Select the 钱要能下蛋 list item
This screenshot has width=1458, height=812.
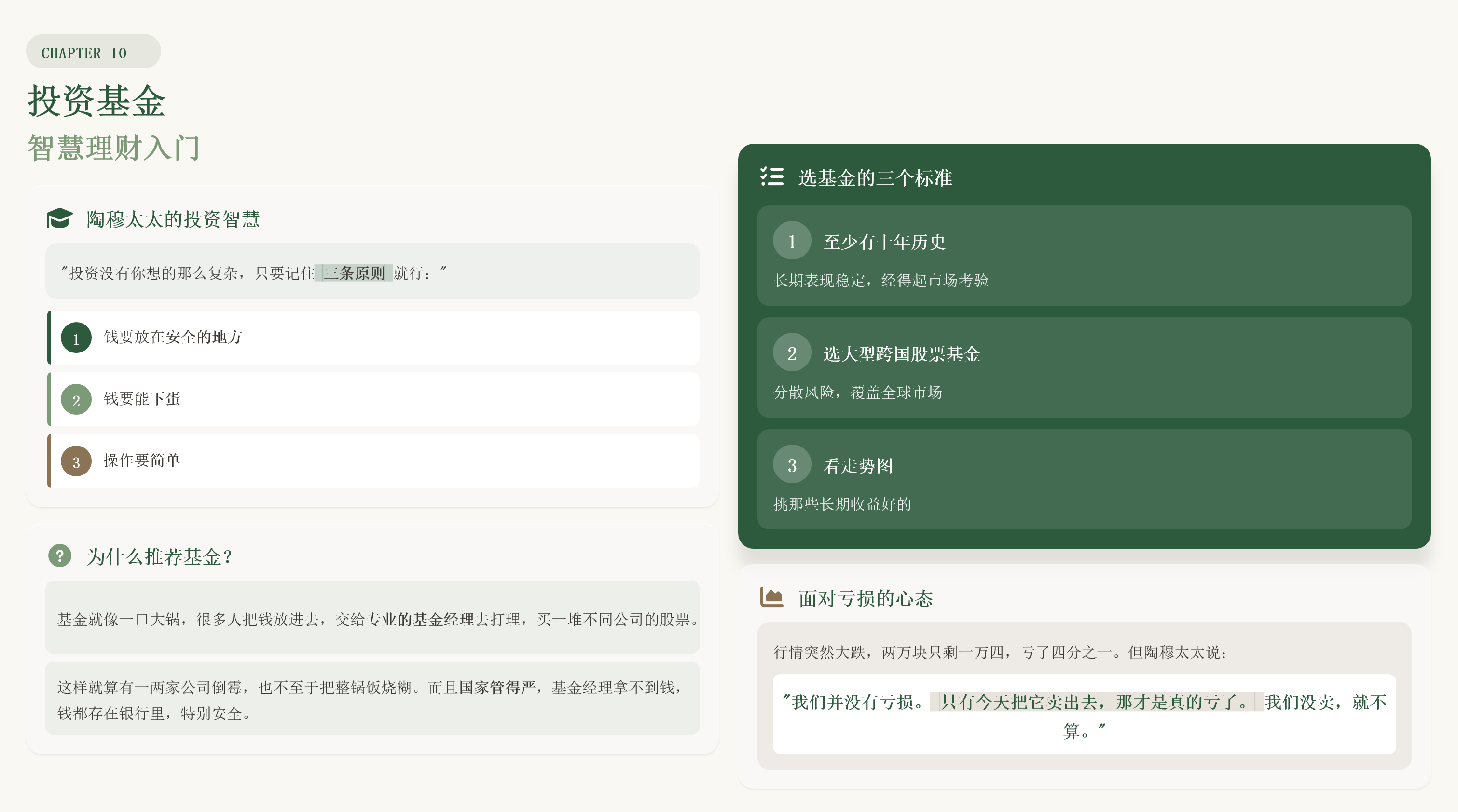point(373,400)
